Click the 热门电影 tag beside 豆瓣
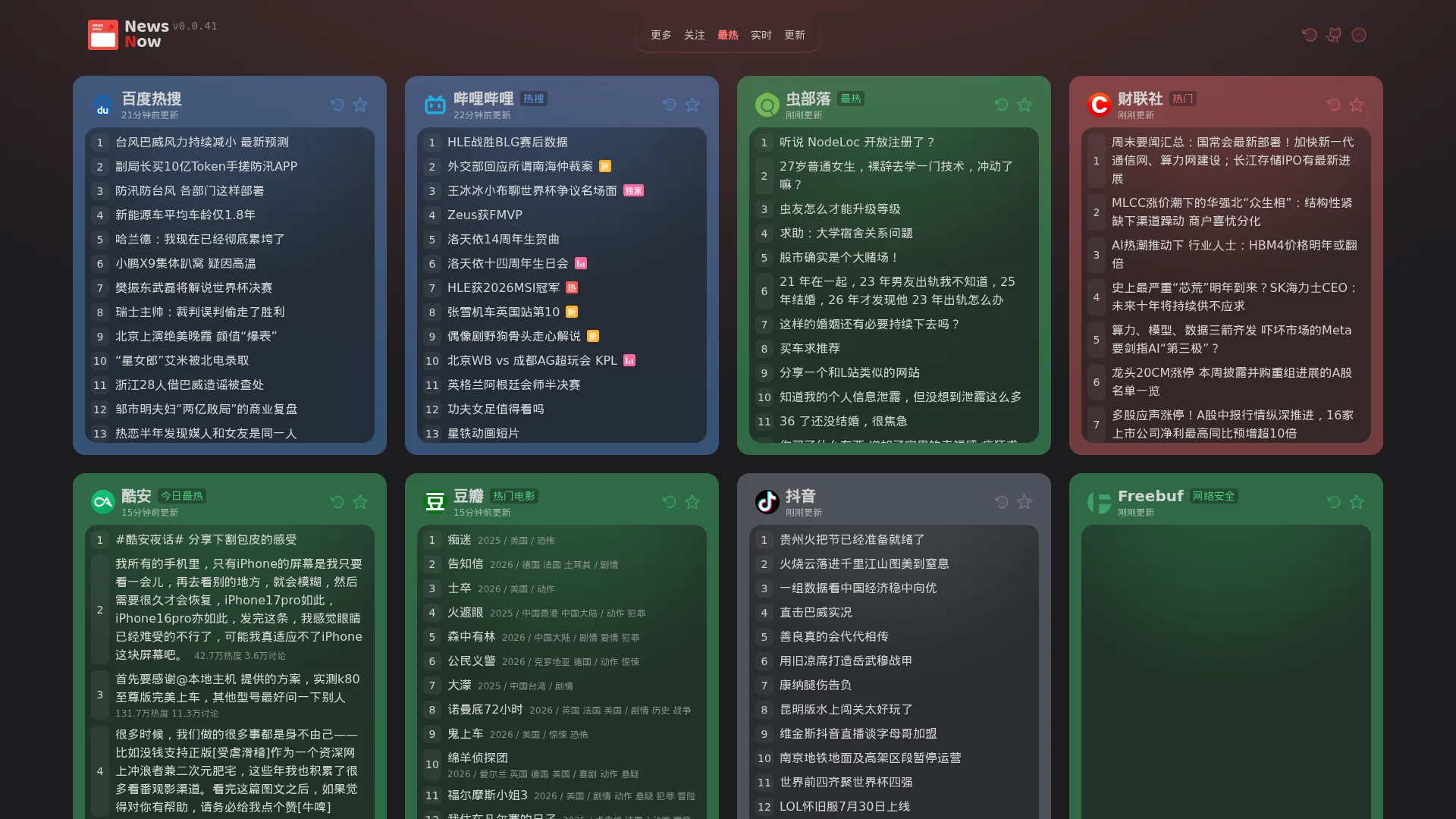The width and height of the screenshot is (1456, 819). [x=514, y=496]
